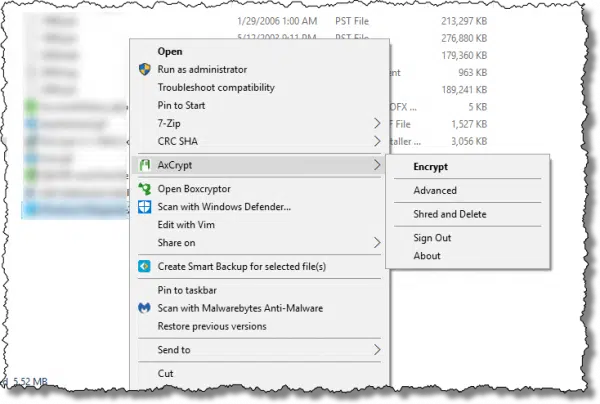
Task: Choose Edit with Vim
Action: pos(260,225)
